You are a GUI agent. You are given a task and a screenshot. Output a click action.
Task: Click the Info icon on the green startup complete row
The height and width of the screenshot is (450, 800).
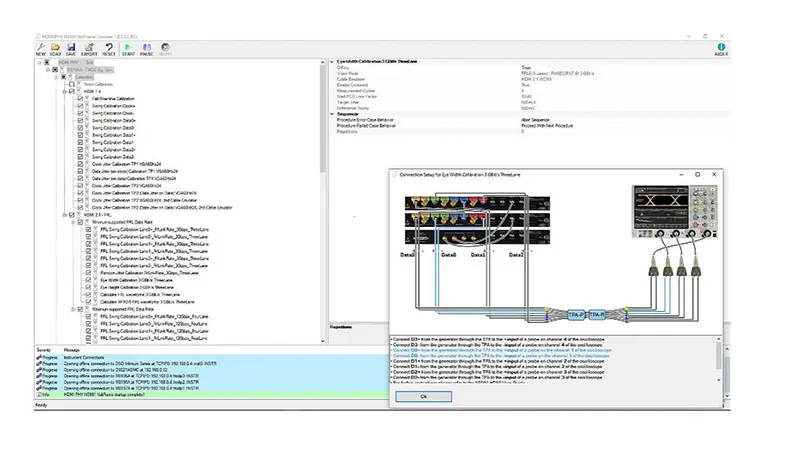click(x=39, y=394)
